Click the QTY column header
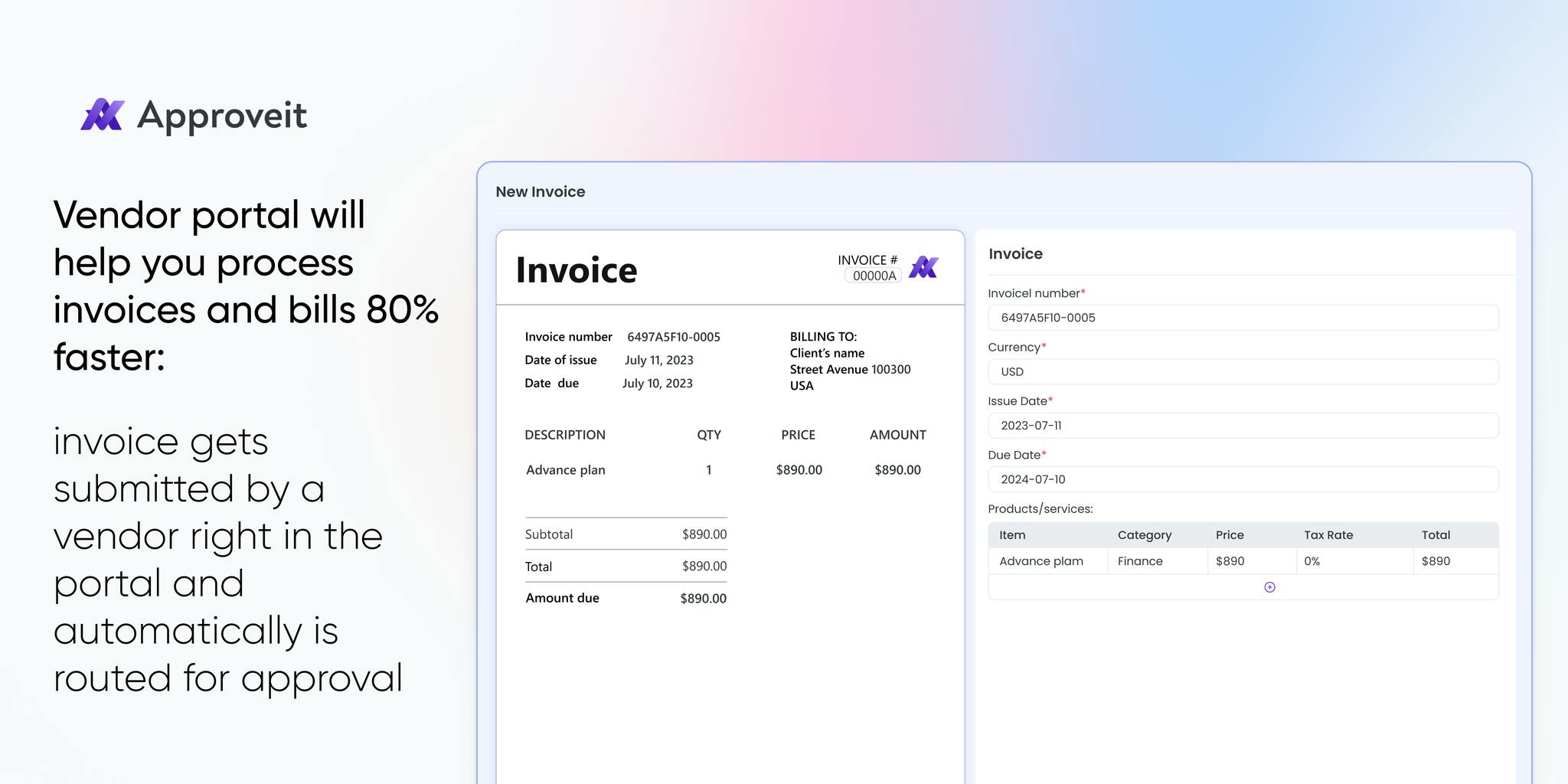This screenshot has width=1568, height=784. point(709,435)
